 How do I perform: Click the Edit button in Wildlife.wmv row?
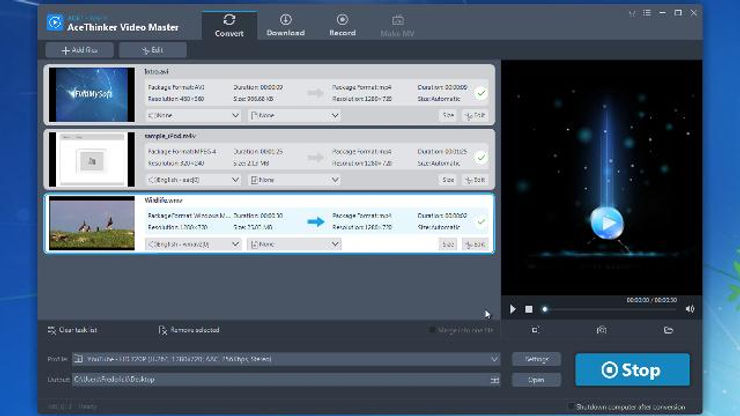[x=475, y=244]
